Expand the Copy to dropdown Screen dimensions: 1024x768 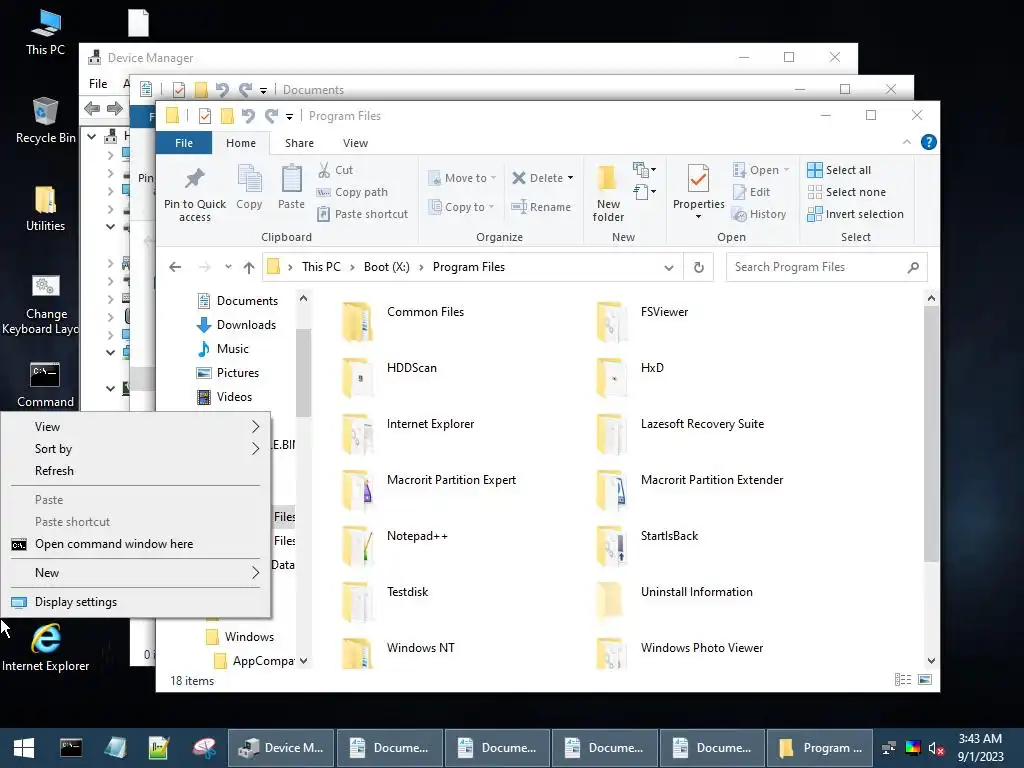pos(491,207)
